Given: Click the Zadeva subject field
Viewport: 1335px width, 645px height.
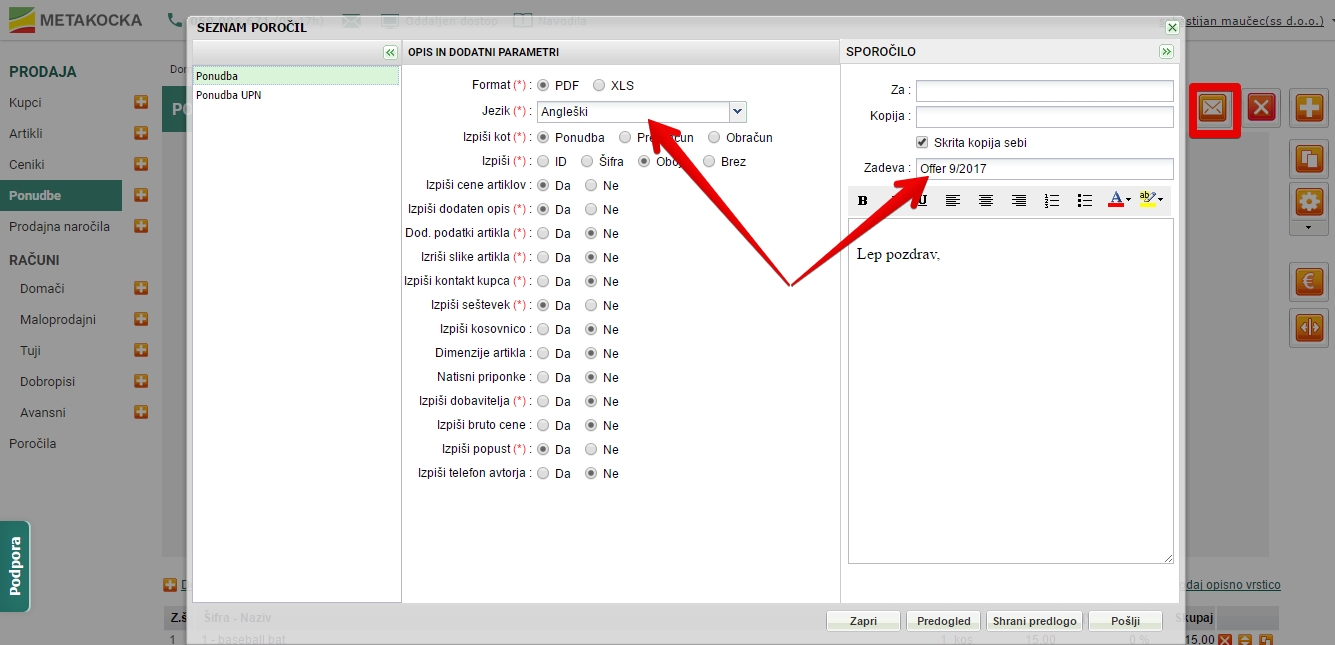Looking at the screenshot, I should coord(1045,169).
